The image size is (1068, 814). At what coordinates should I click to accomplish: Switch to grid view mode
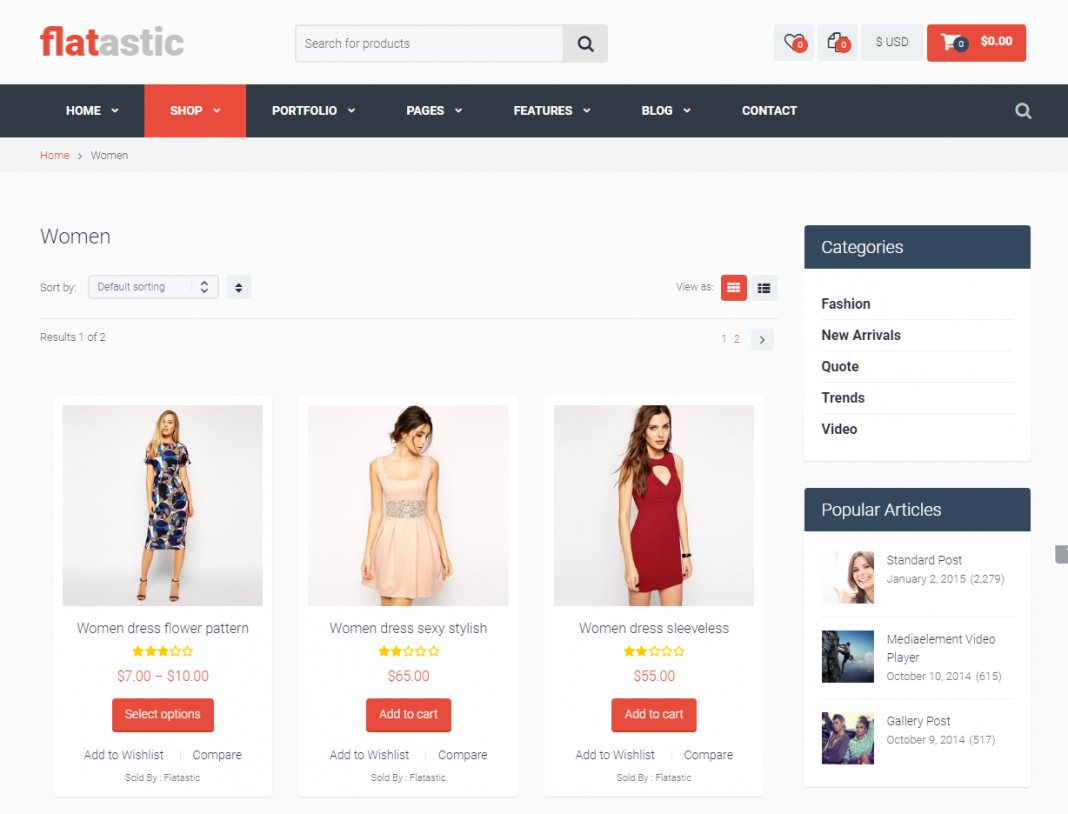pyautogui.click(x=733, y=287)
